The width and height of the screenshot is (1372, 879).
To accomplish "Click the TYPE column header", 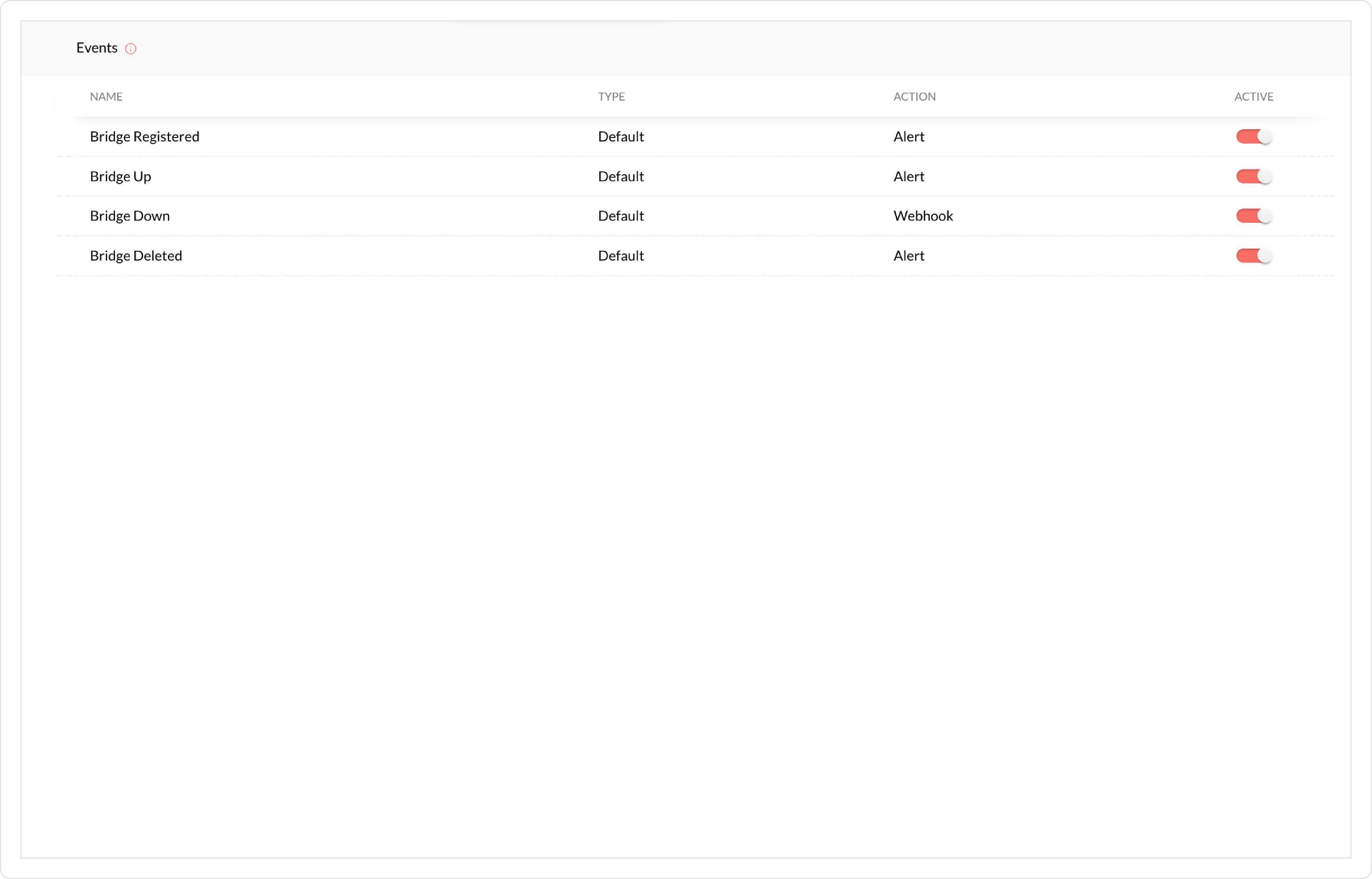I will 611,96.
